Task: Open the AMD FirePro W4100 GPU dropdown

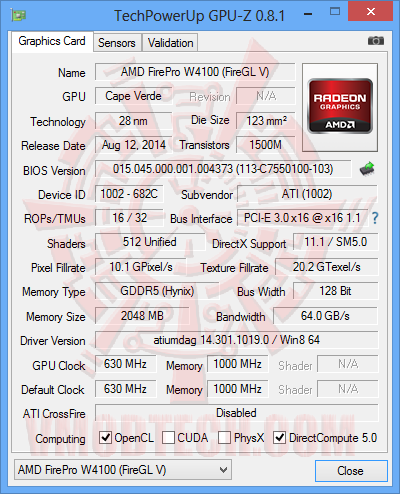Action: click(123, 470)
